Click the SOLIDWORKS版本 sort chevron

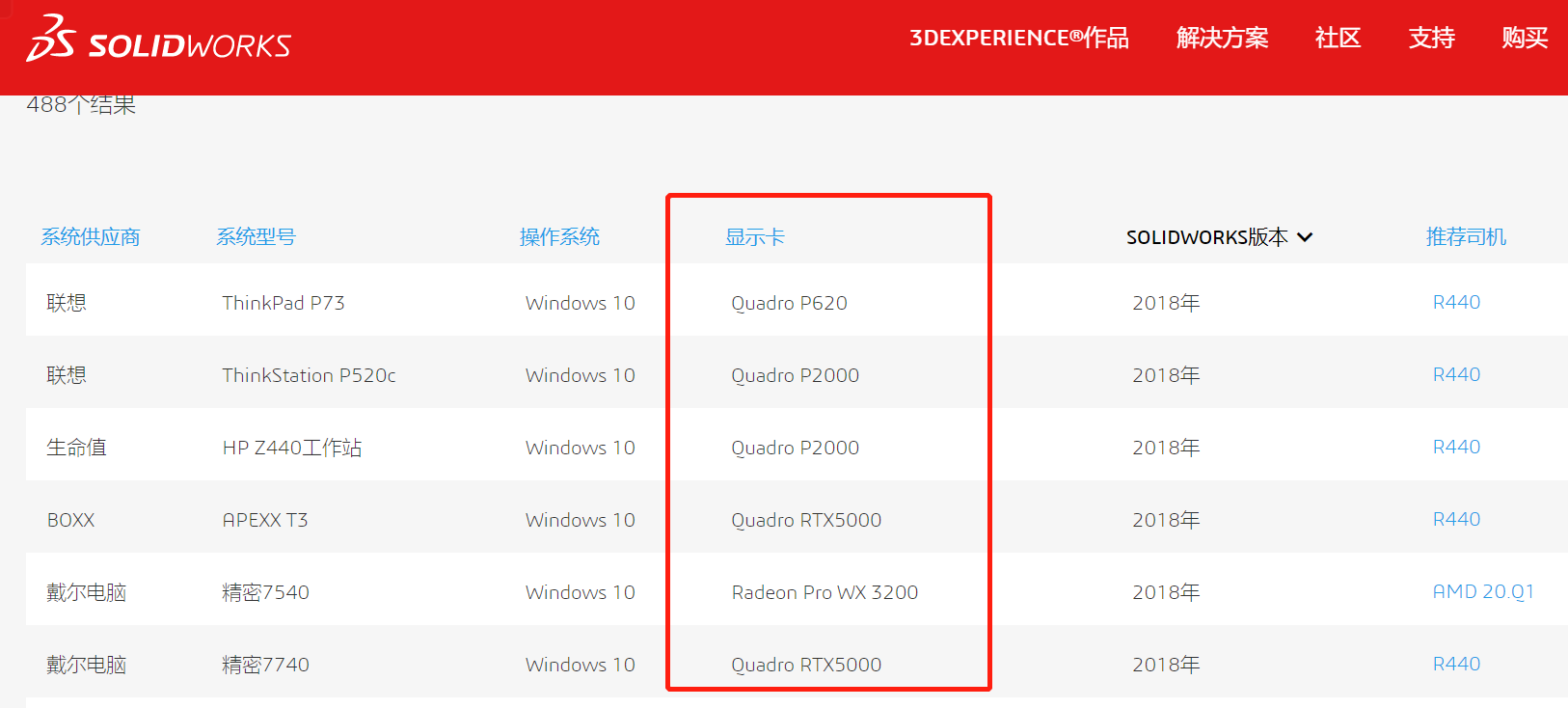(1305, 237)
